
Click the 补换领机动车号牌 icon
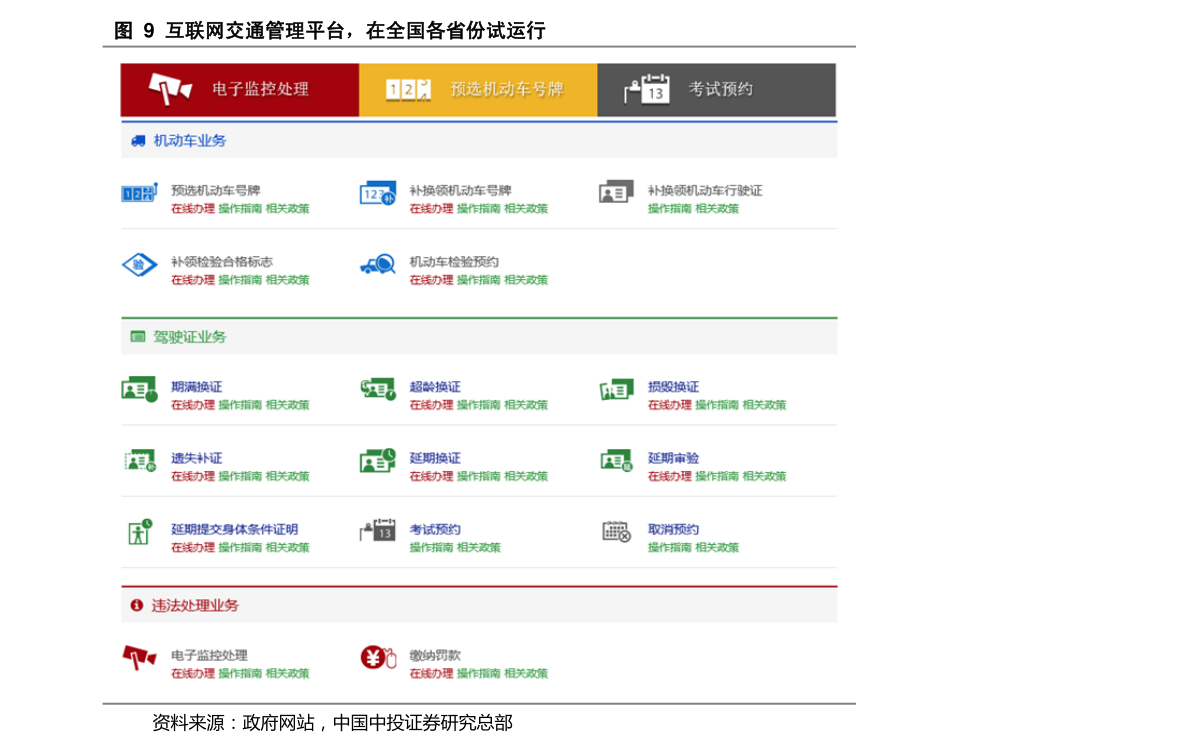coord(378,193)
